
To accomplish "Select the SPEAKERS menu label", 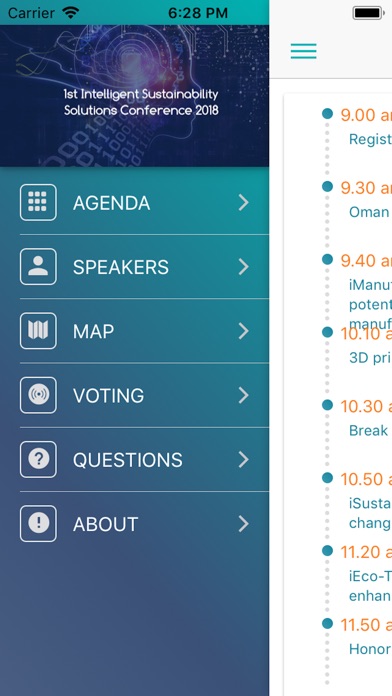I will click(121, 267).
